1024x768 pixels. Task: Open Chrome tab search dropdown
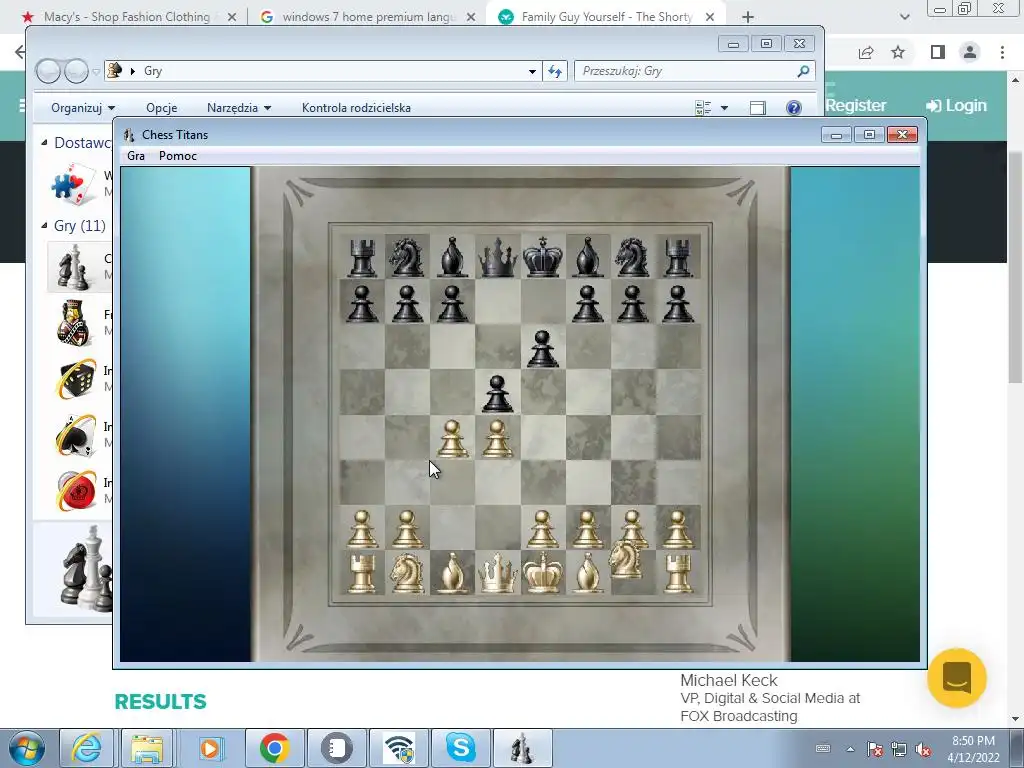904,17
